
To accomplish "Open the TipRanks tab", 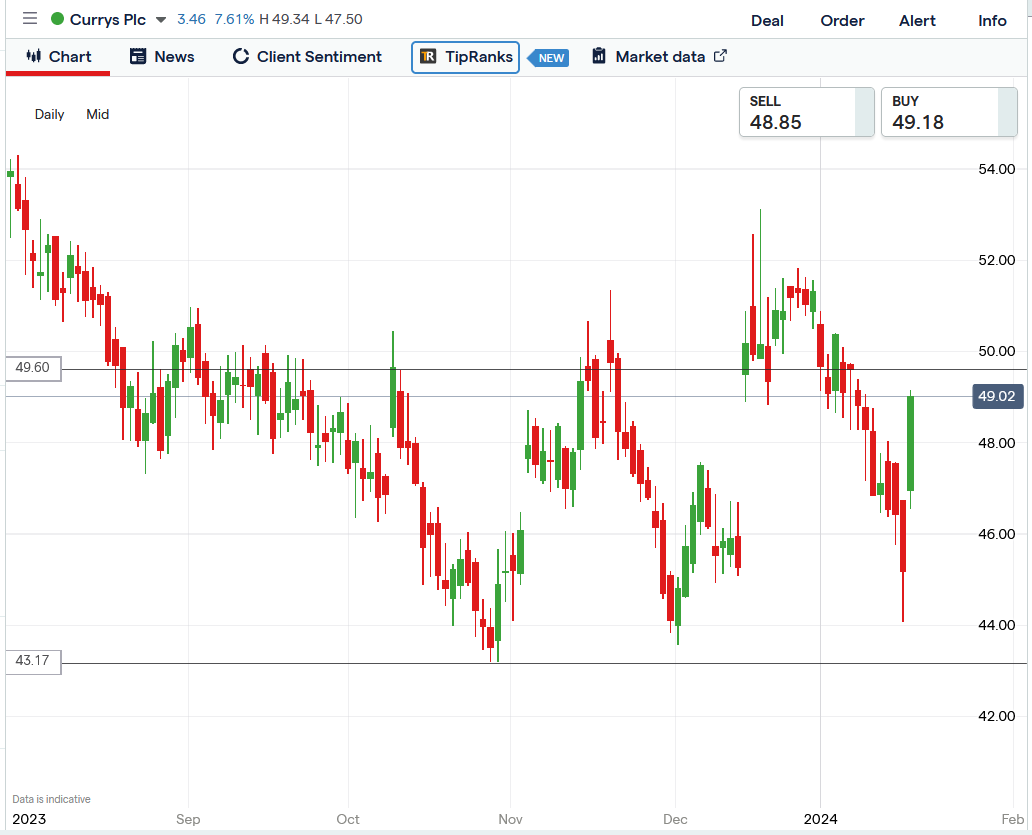I will pyautogui.click(x=465, y=57).
